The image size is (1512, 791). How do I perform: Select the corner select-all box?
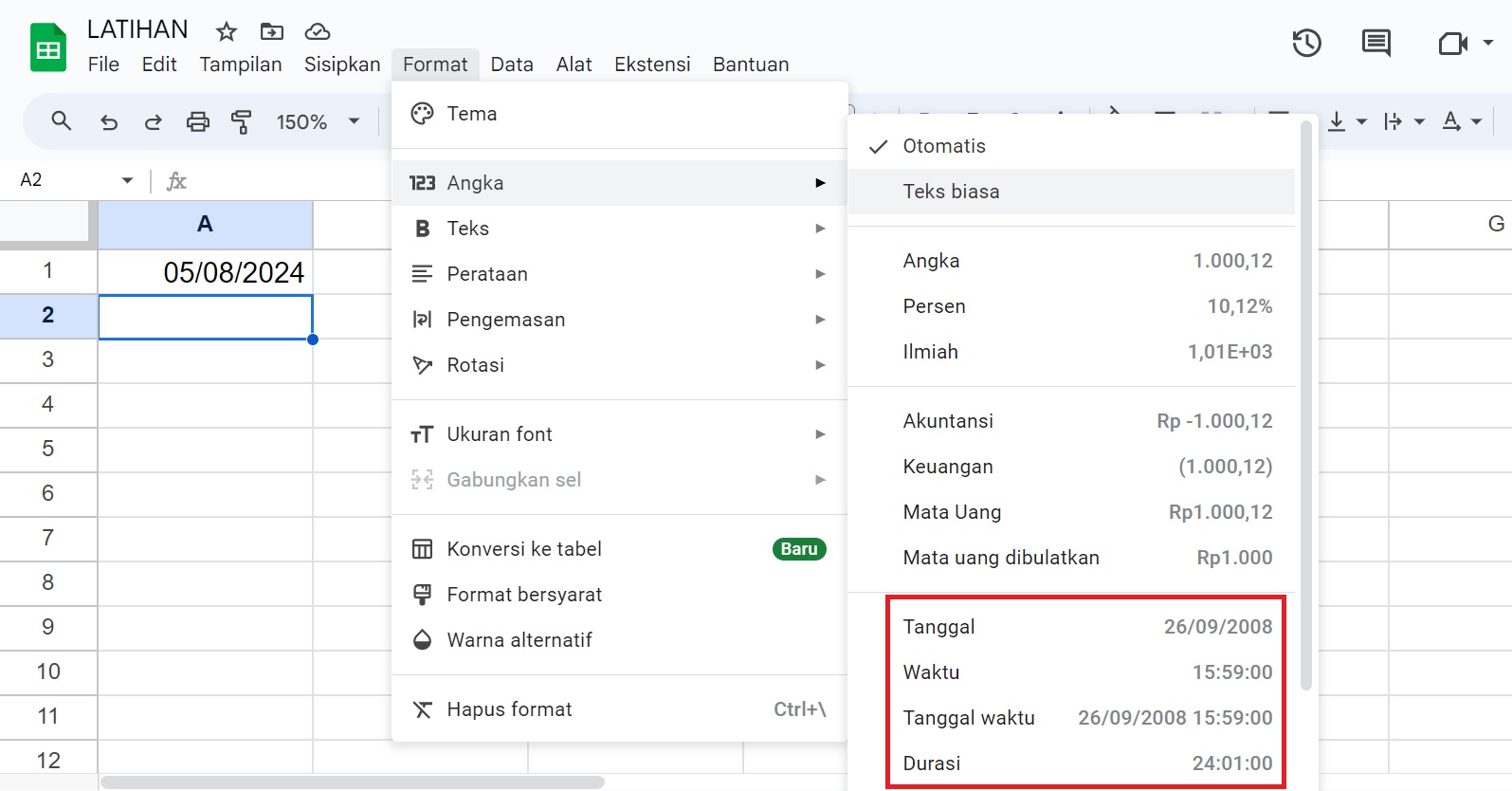click(x=48, y=225)
